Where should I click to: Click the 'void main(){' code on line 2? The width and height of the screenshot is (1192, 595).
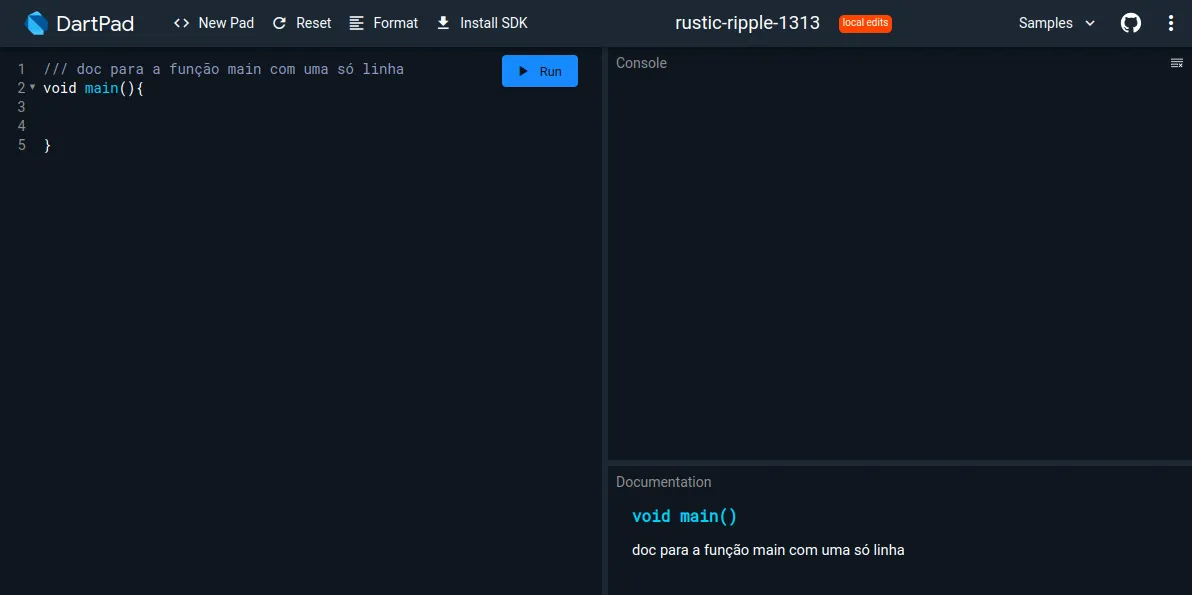[x=94, y=88]
